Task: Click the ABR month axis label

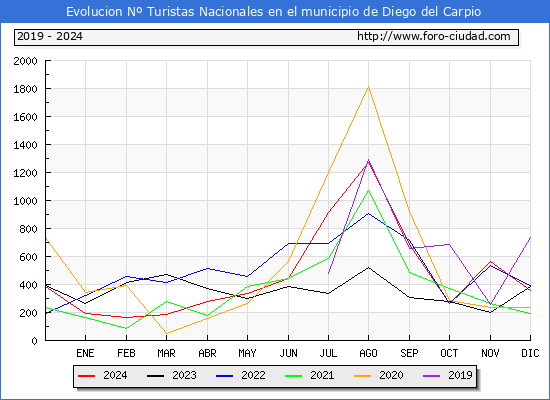Action: [x=207, y=353]
